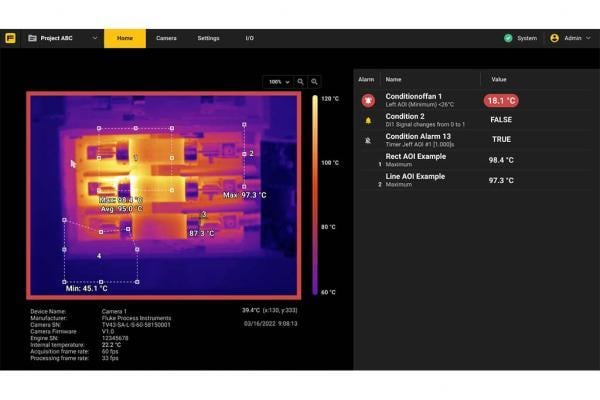
Task: Click the yellow bell icon for Condition 2
Action: point(367,119)
